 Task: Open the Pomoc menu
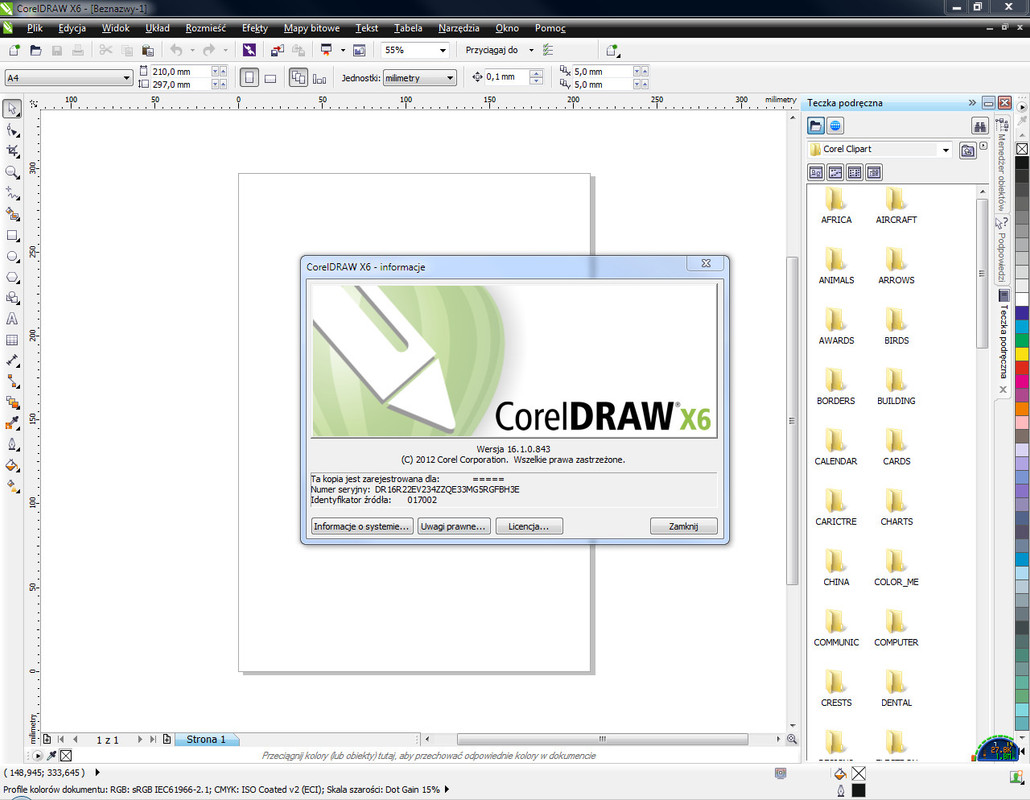click(550, 28)
